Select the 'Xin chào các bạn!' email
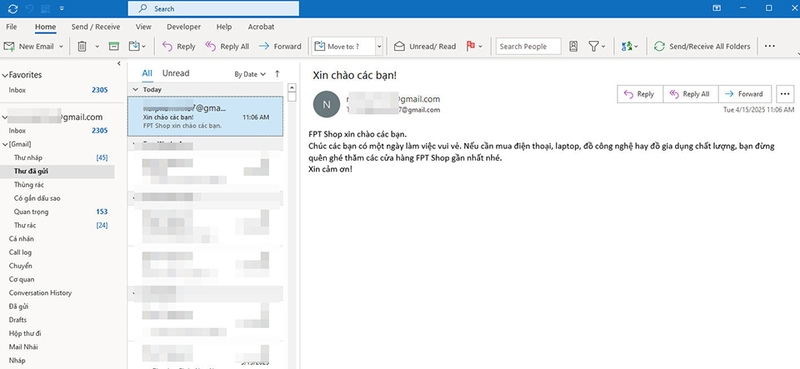This screenshot has height=369, width=800. [x=205, y=116]
